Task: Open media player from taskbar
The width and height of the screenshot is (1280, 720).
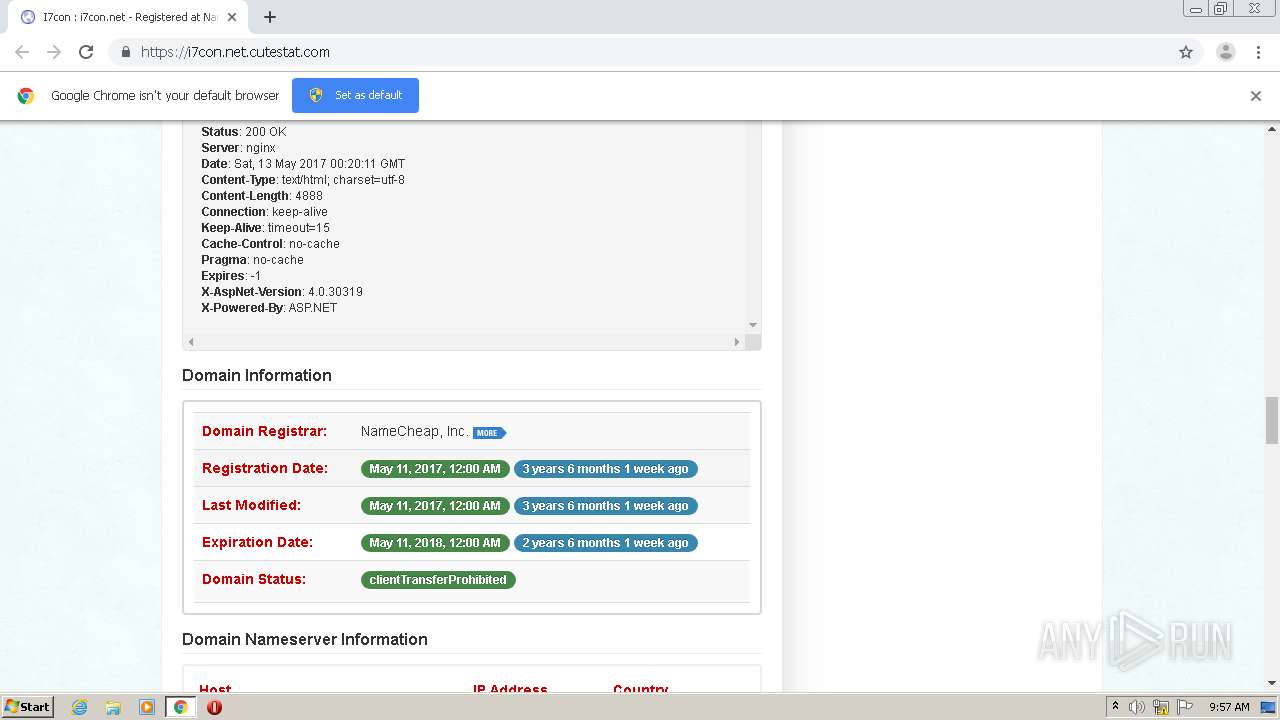Action: [x=147, y=707]
